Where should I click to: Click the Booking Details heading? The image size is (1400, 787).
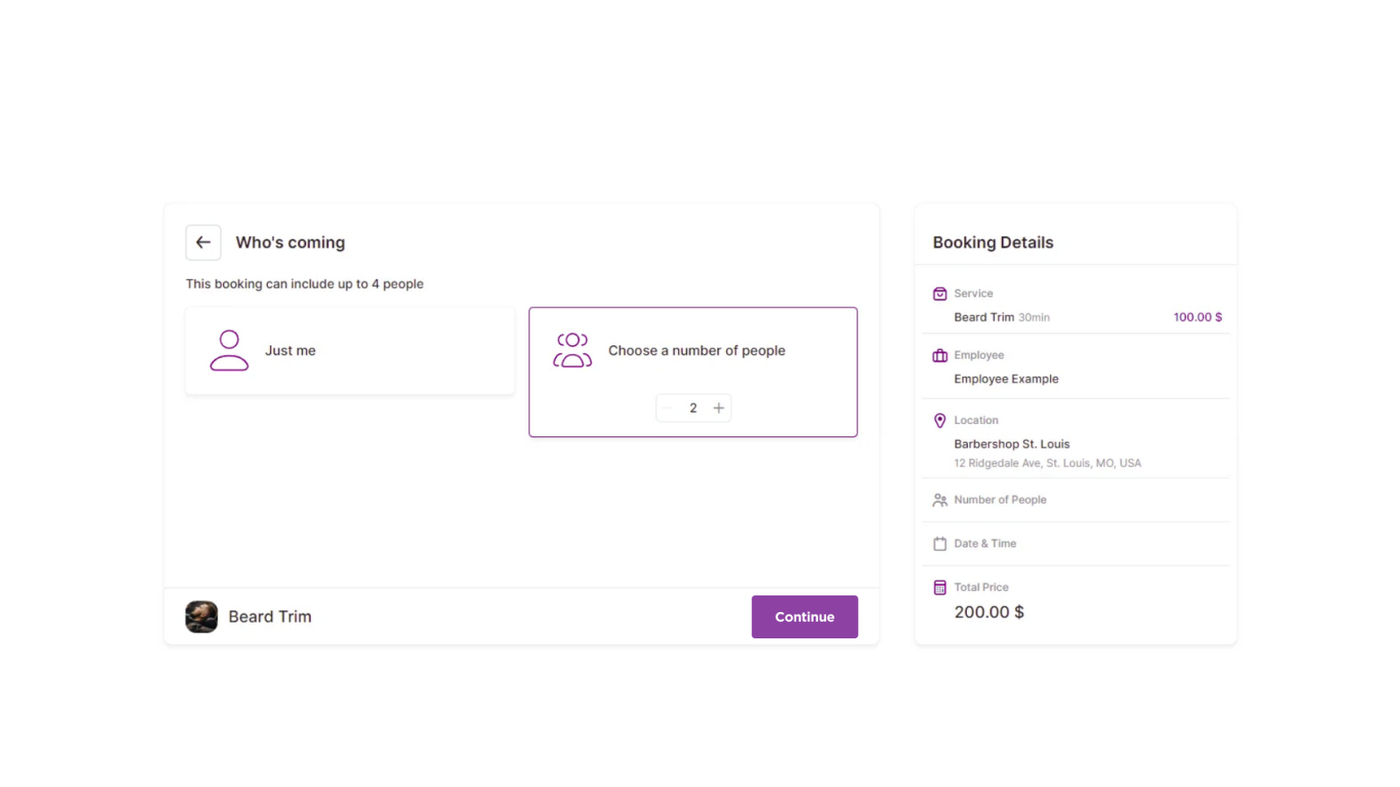pyautogui.click(x=993, y=243)
